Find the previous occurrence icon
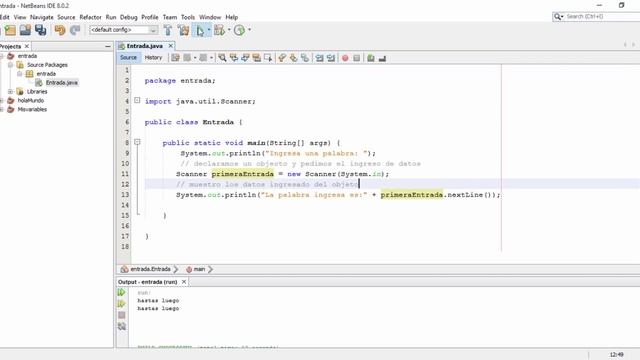Image resolution: width=640 pixels, height=360 pixels. click(x=233, y=58)
